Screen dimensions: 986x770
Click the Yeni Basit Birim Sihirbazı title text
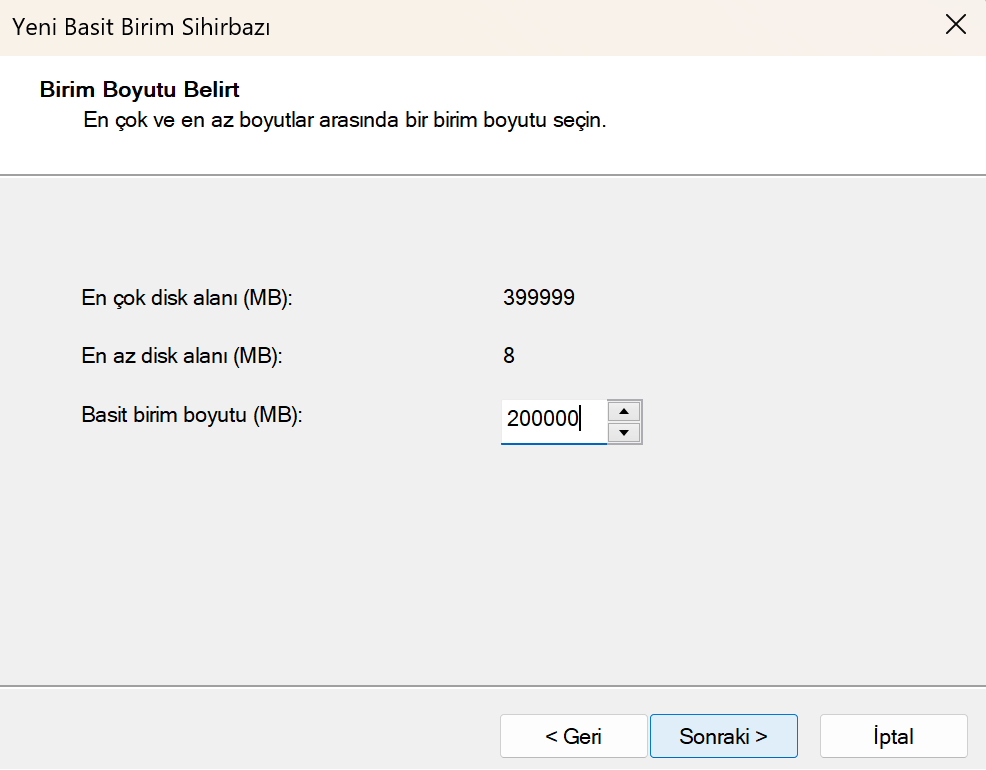[141, 27]
